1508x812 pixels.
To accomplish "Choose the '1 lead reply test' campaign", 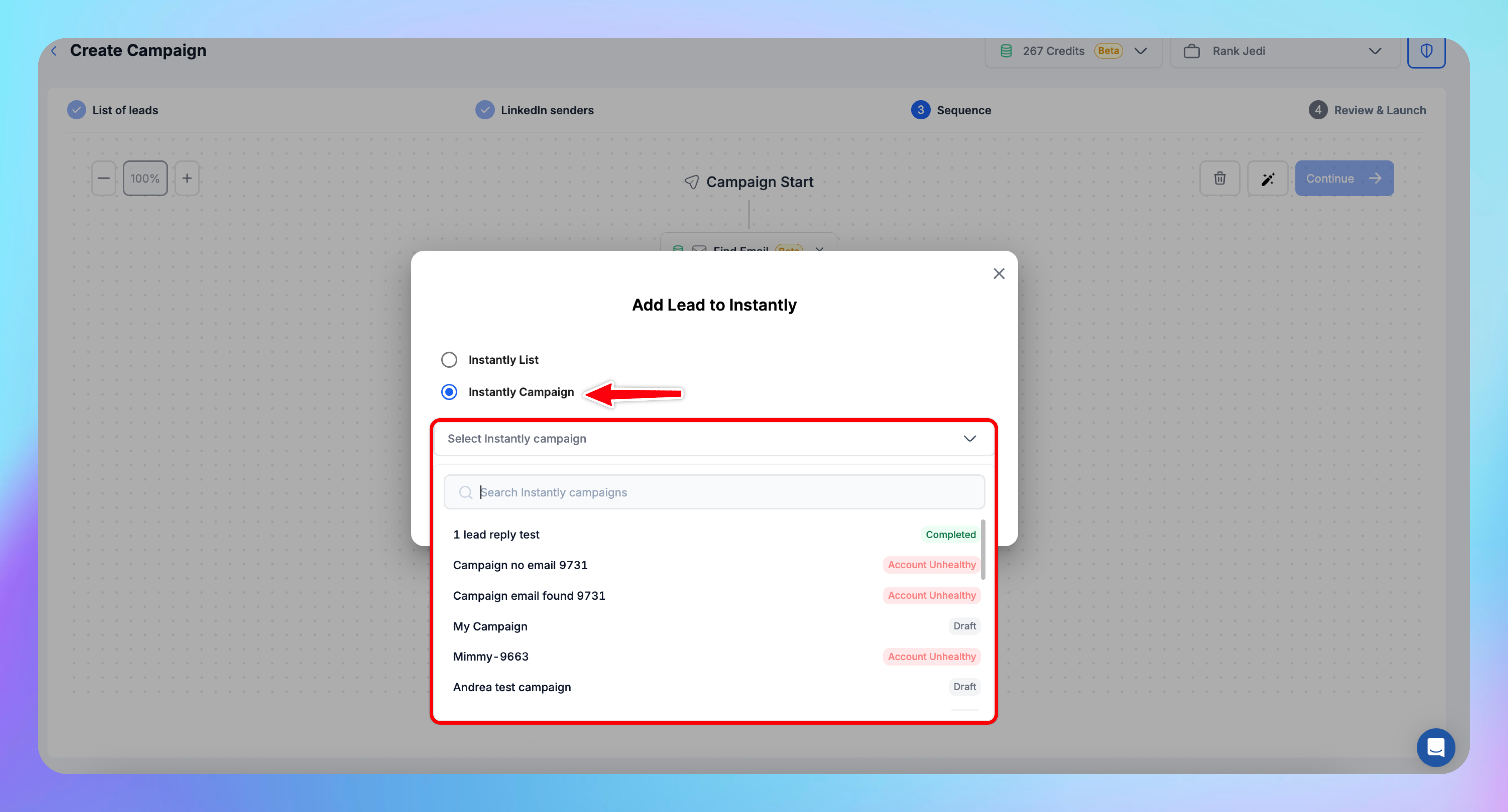I will click(x=497, y=535).
